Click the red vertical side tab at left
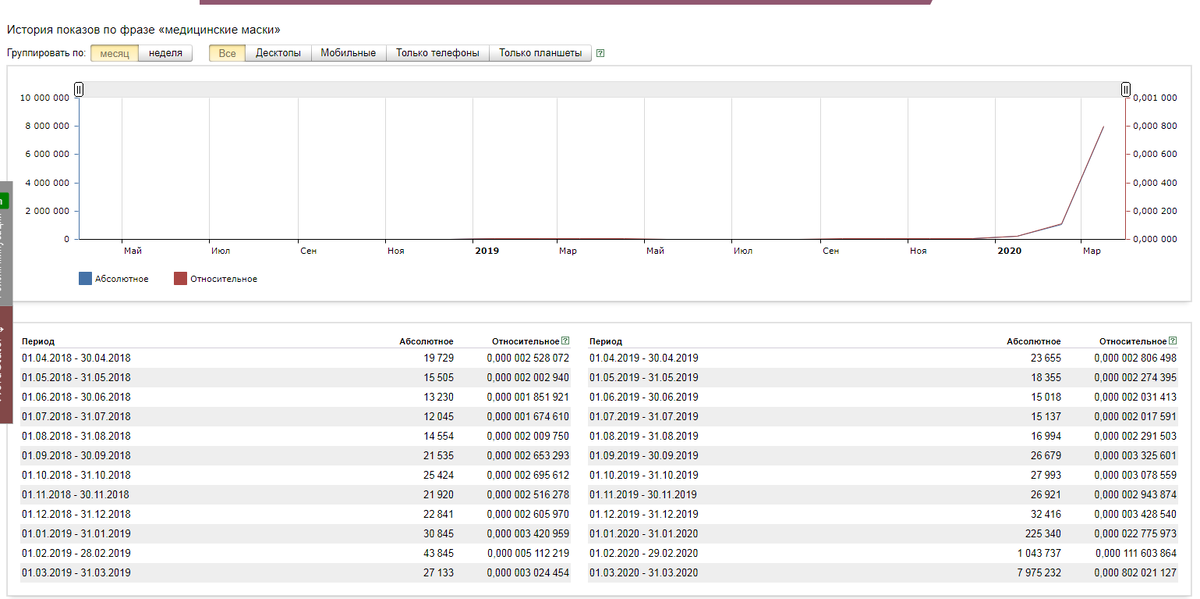Screen dimensions: 1200x599 click(5, 364)
